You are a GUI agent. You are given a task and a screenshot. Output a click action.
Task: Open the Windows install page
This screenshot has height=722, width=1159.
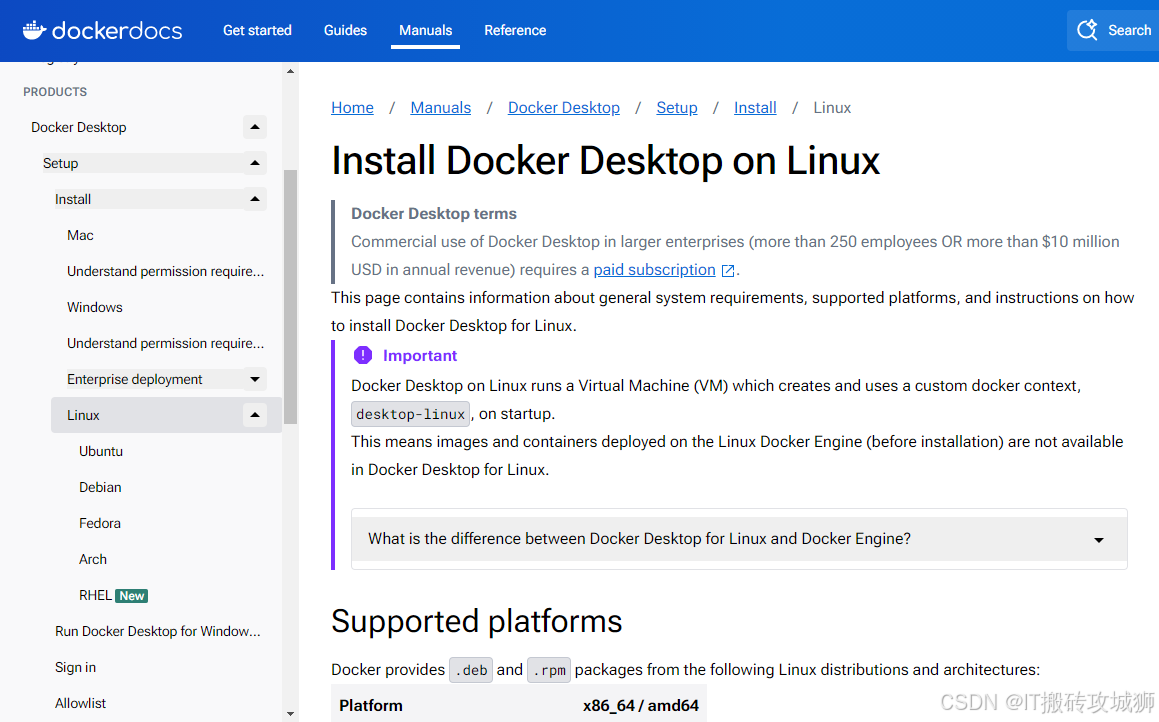[95, 307]
